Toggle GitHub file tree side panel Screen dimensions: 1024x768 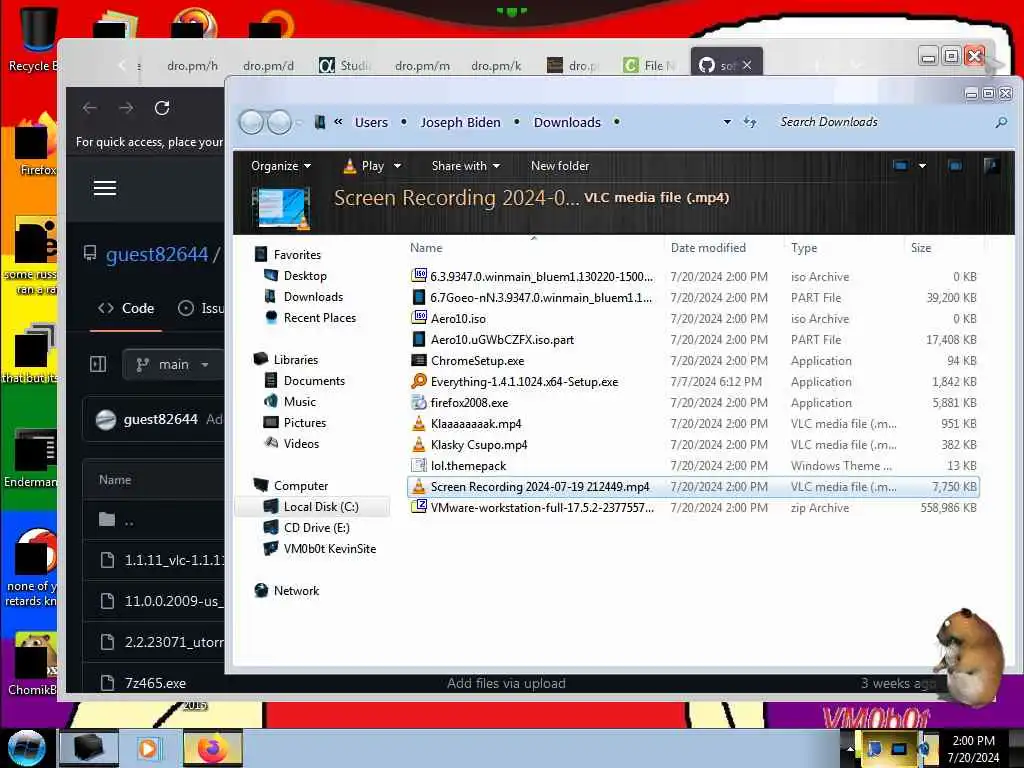98,364
